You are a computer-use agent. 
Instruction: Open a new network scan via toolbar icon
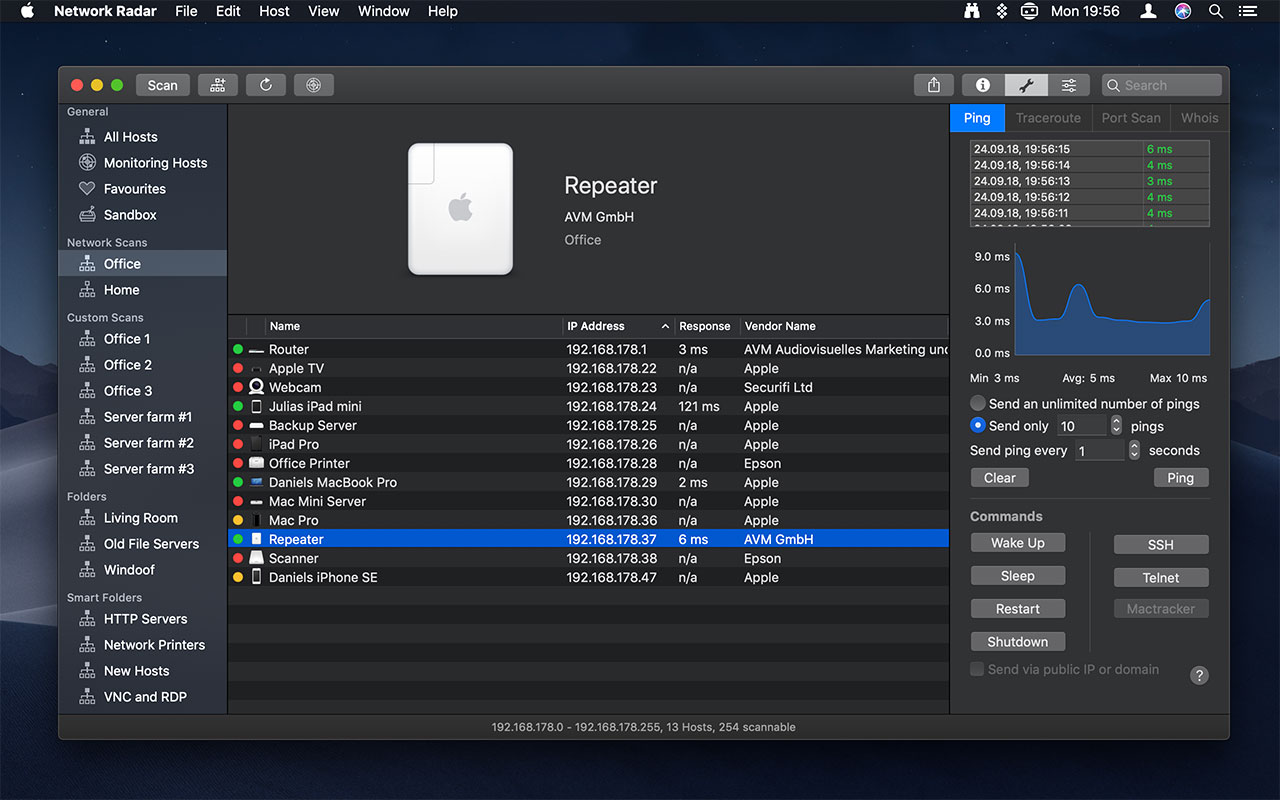coord(217,85)
